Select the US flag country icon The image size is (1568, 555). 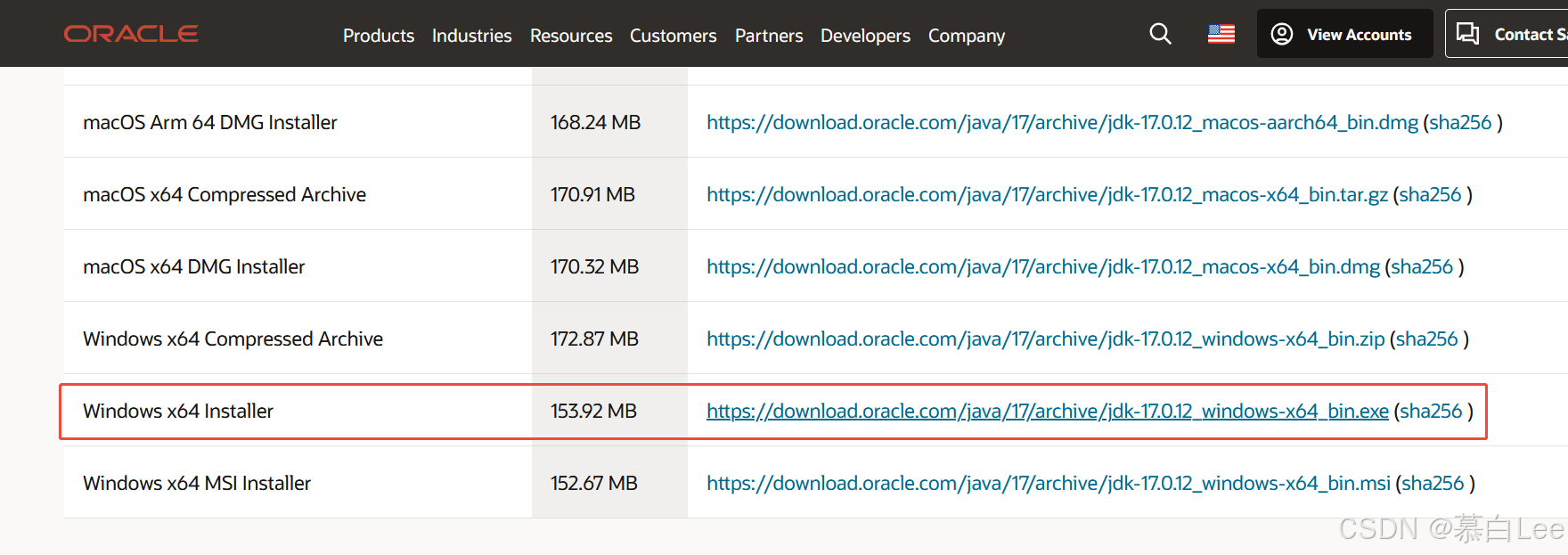click(x=1221, y=34)
